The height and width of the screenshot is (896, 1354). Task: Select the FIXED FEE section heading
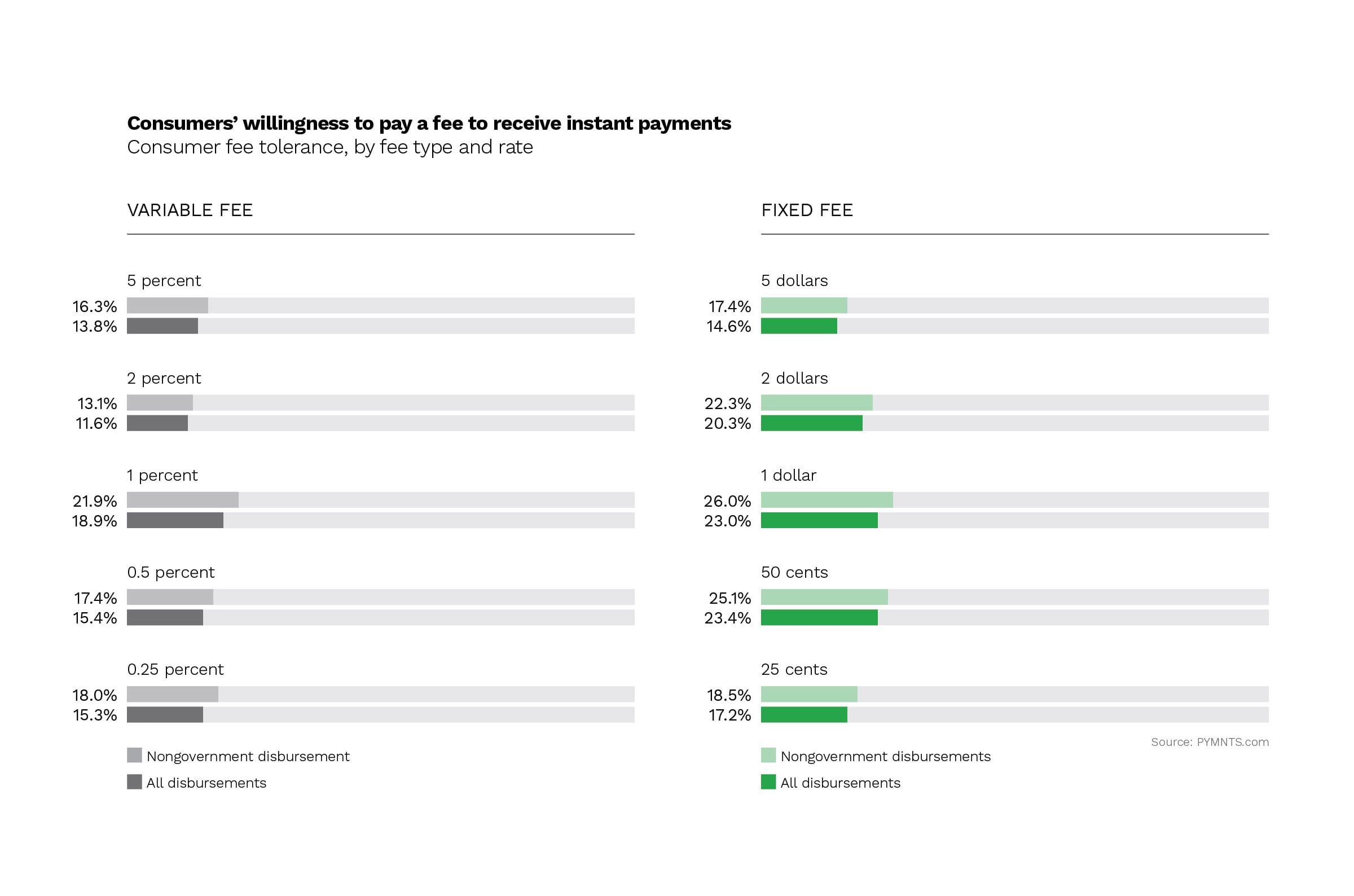click(807, 210)
